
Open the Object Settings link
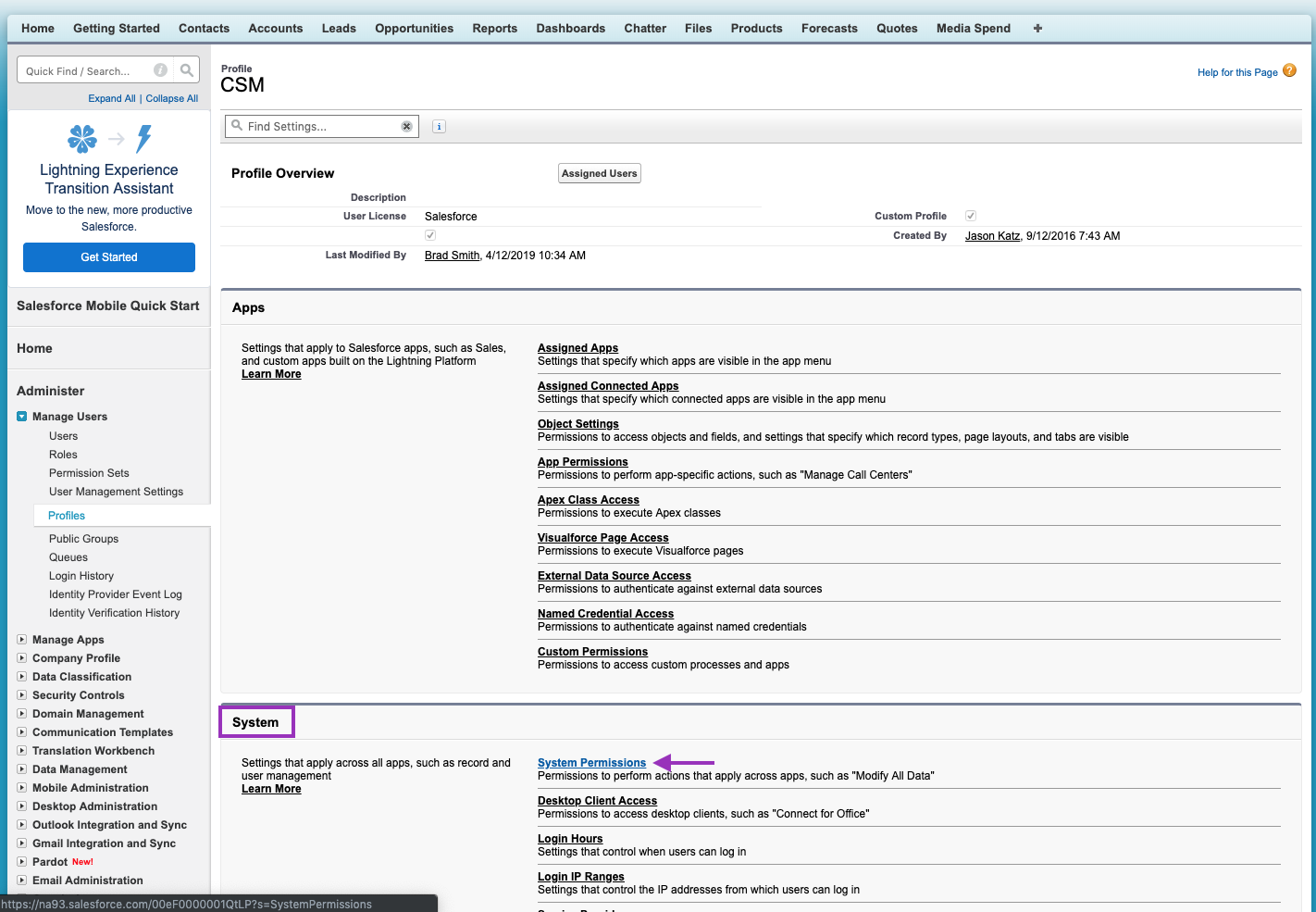coord(578,424)
